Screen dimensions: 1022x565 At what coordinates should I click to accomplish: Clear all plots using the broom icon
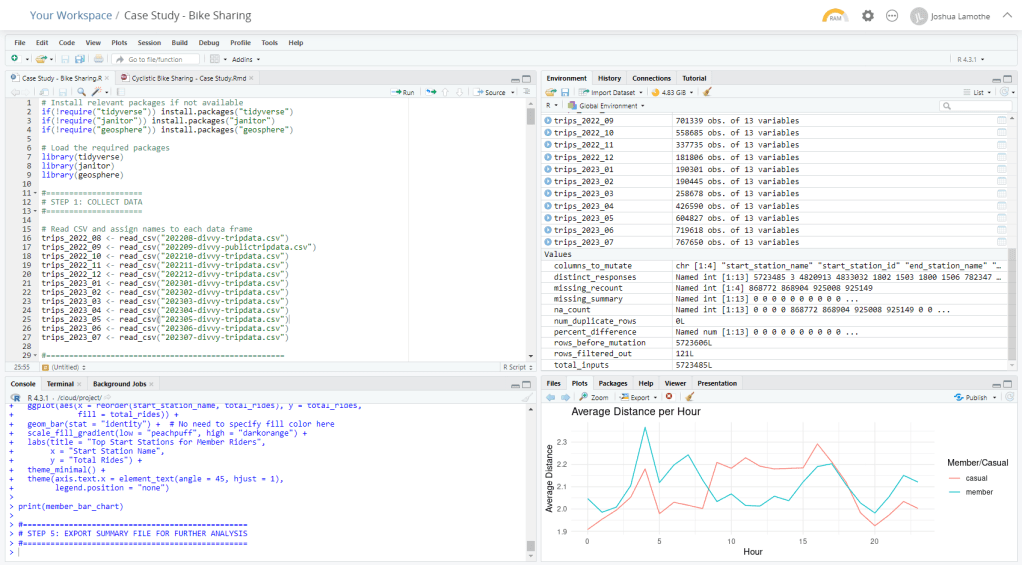tap(688, 397)
